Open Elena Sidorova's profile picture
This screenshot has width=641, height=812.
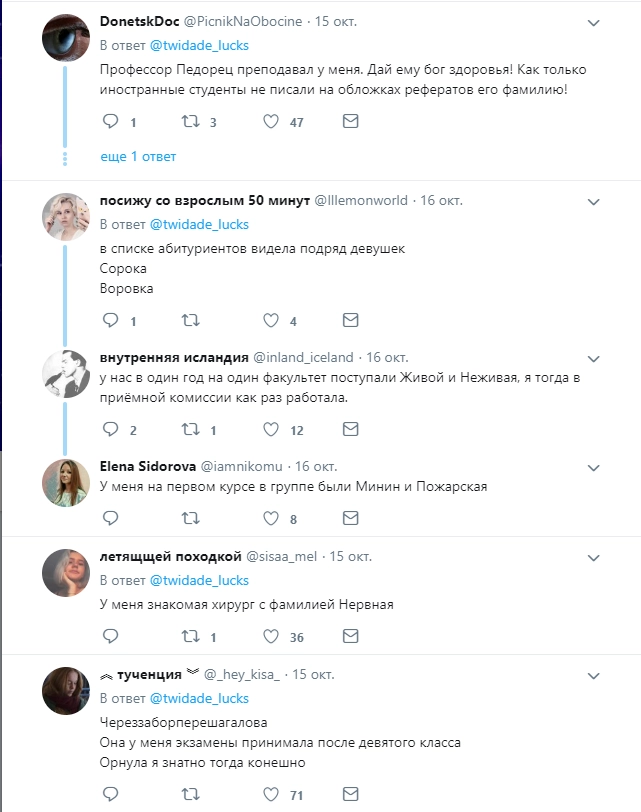pyautogui.click(x=67, y=483)
